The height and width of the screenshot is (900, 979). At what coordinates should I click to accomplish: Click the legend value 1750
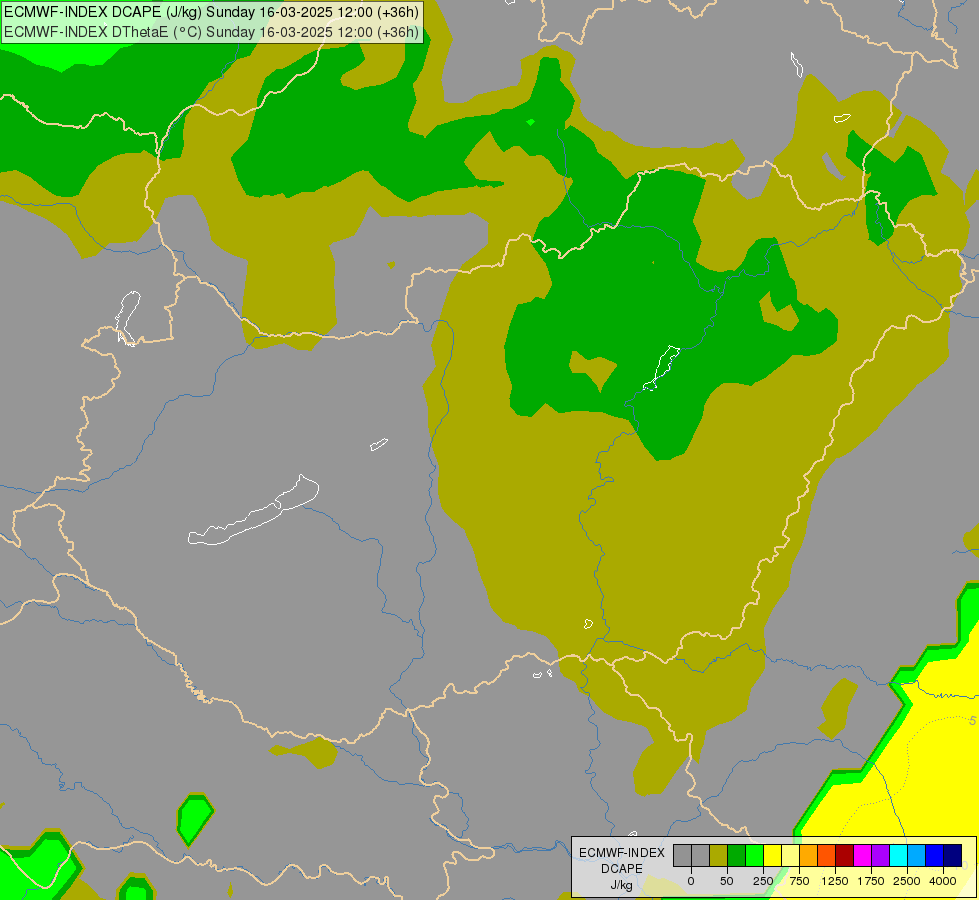[x=871, y=881]
